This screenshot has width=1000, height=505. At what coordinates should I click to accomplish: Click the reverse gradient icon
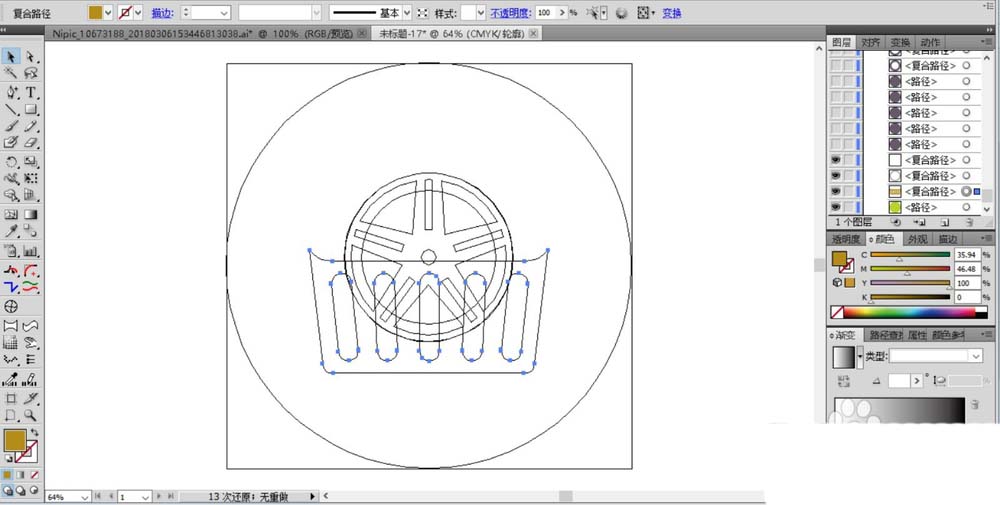click(x=844, y=381)
